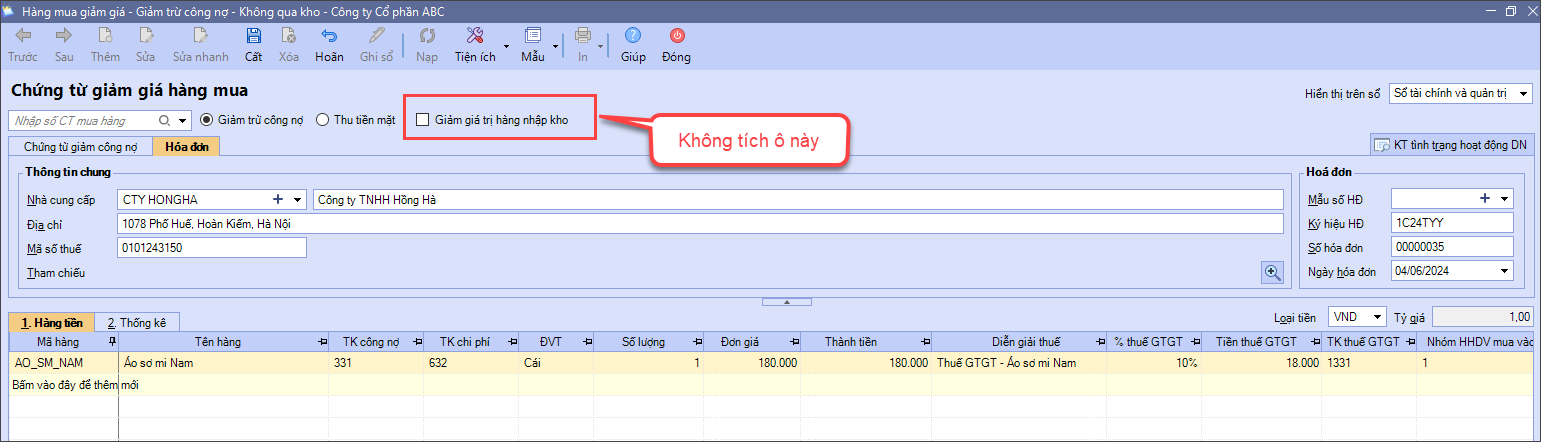1541x442 pixels.
Task: Open the Loại tiền VND dropdown
Action: click(1377, 317)
